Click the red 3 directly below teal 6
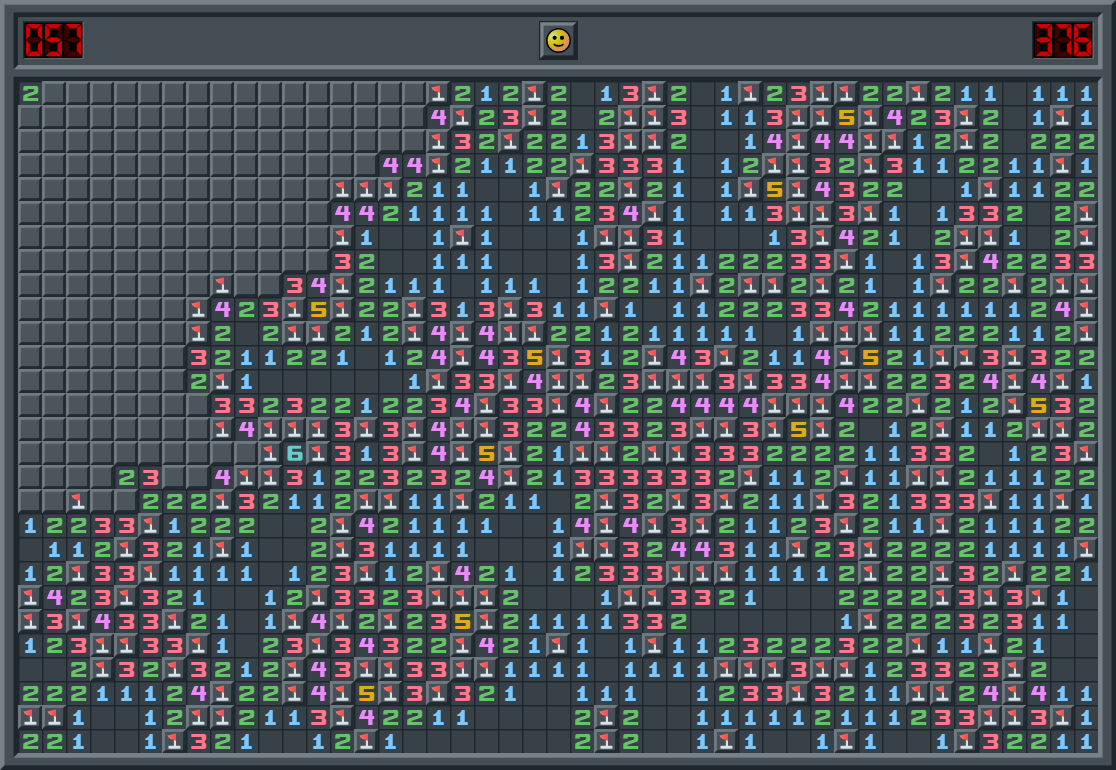Image resolution: width=1116 pixels, height=770 pixels. [294, 477]
